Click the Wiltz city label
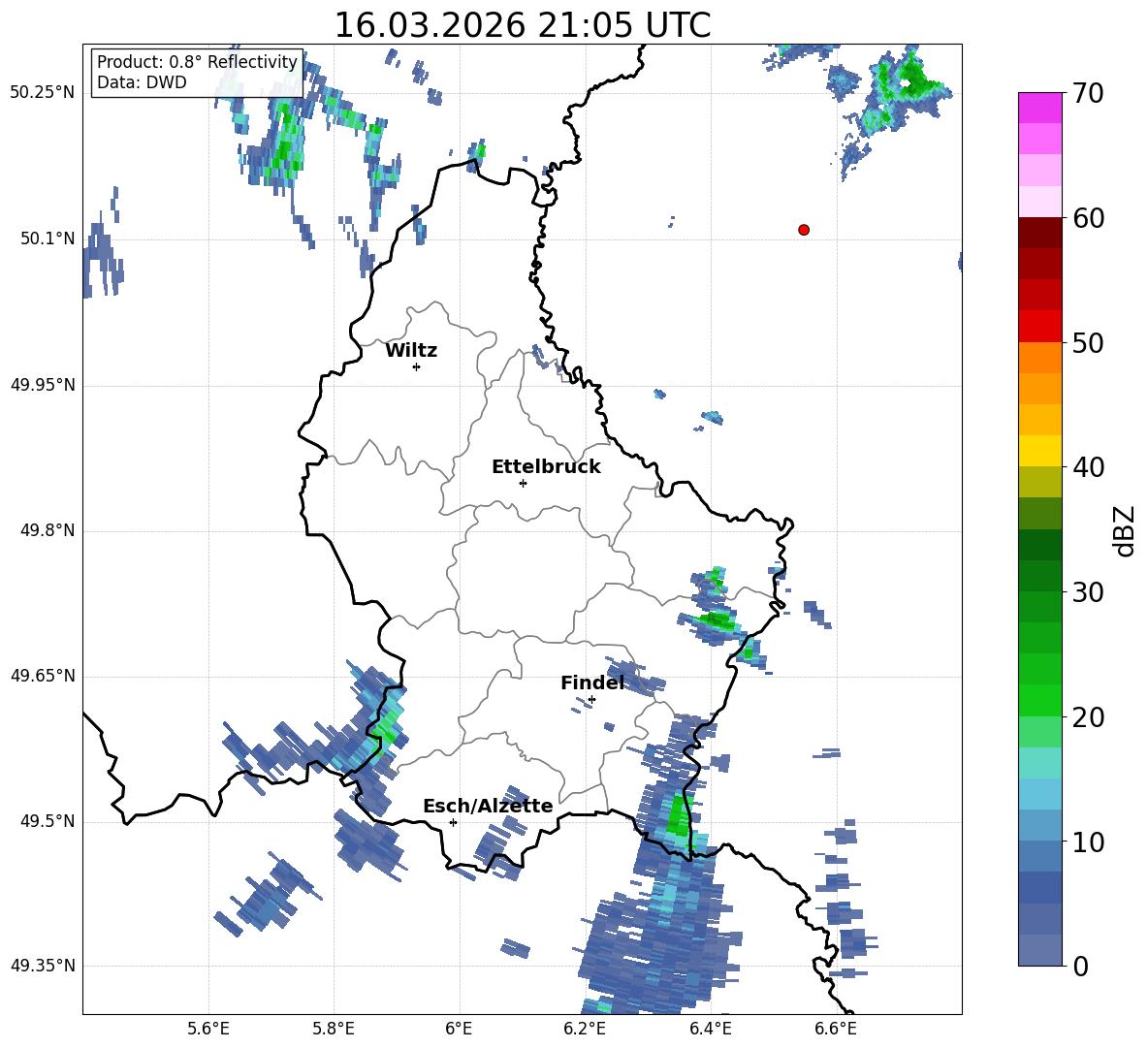Screen dimensions: 1148x1048 (411, 351)
